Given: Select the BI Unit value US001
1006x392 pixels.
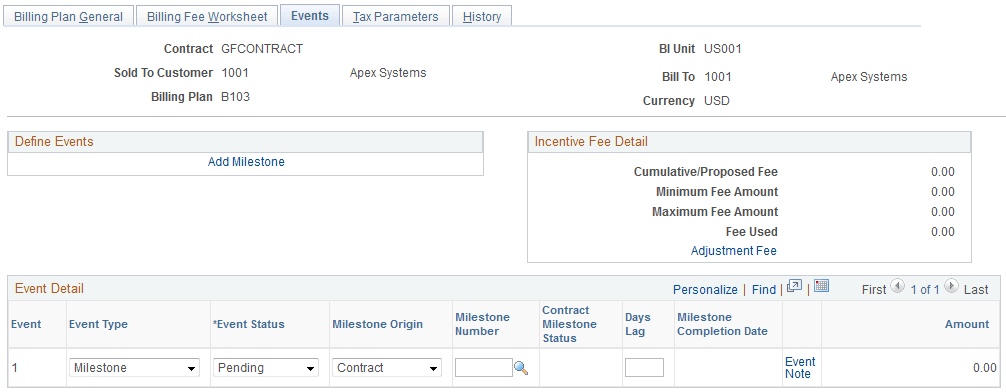Looking at the screenshot, I should click(x=723, y=49).
